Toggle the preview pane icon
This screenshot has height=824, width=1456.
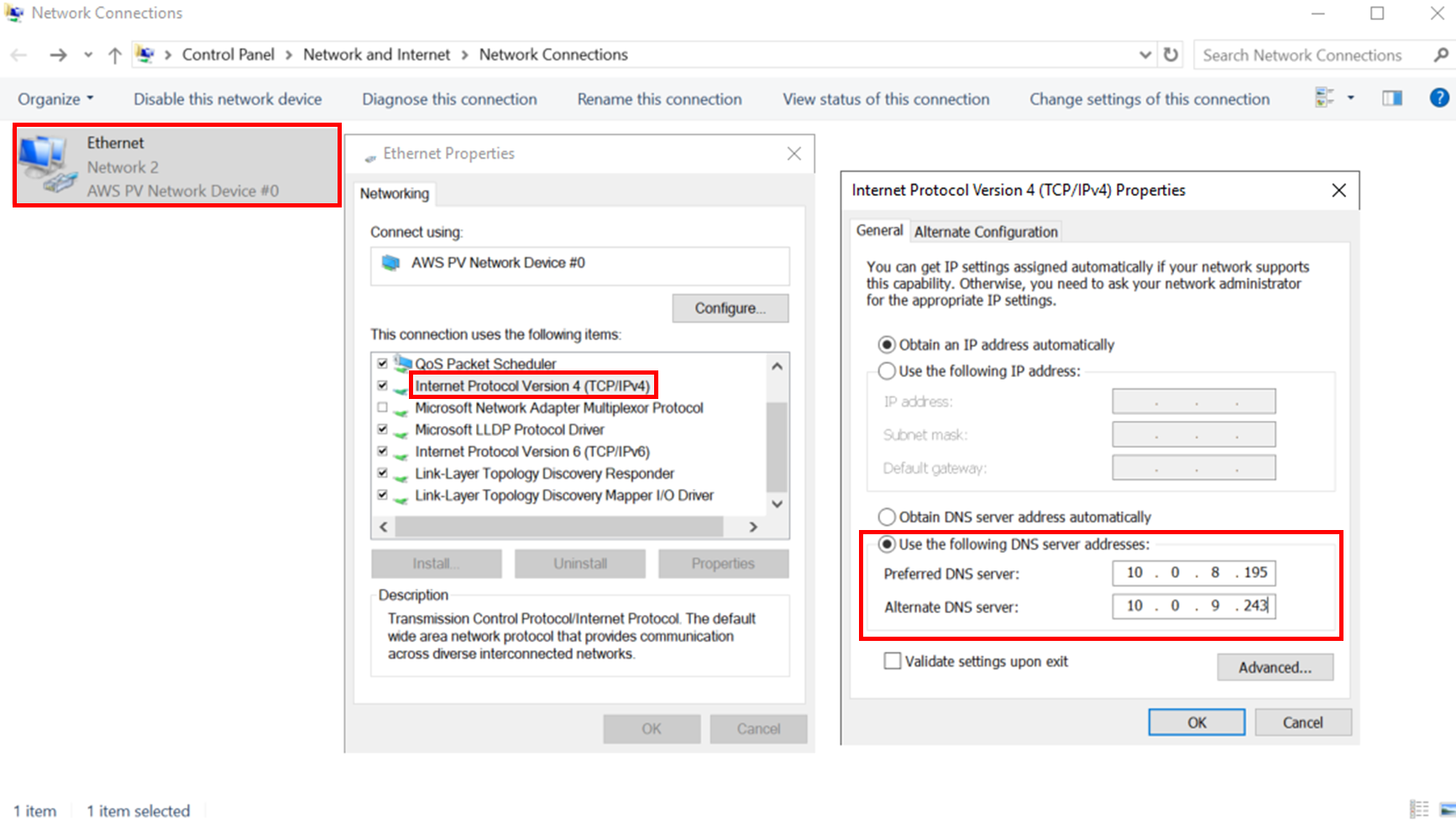click(x=1392, y=98)
